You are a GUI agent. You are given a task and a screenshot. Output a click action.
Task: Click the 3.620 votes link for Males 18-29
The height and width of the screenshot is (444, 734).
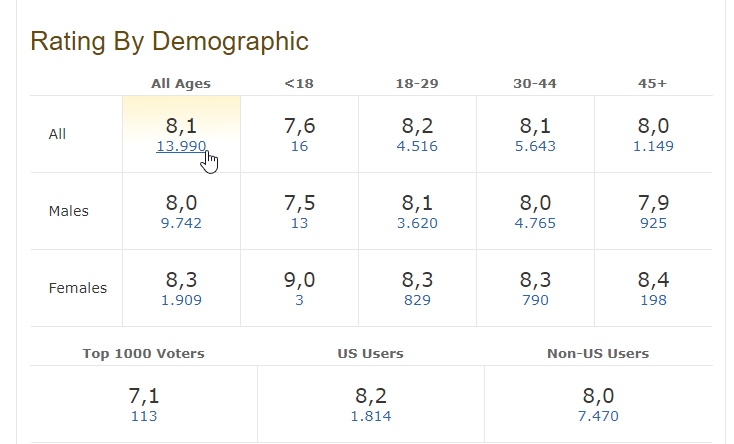(417, 223)
